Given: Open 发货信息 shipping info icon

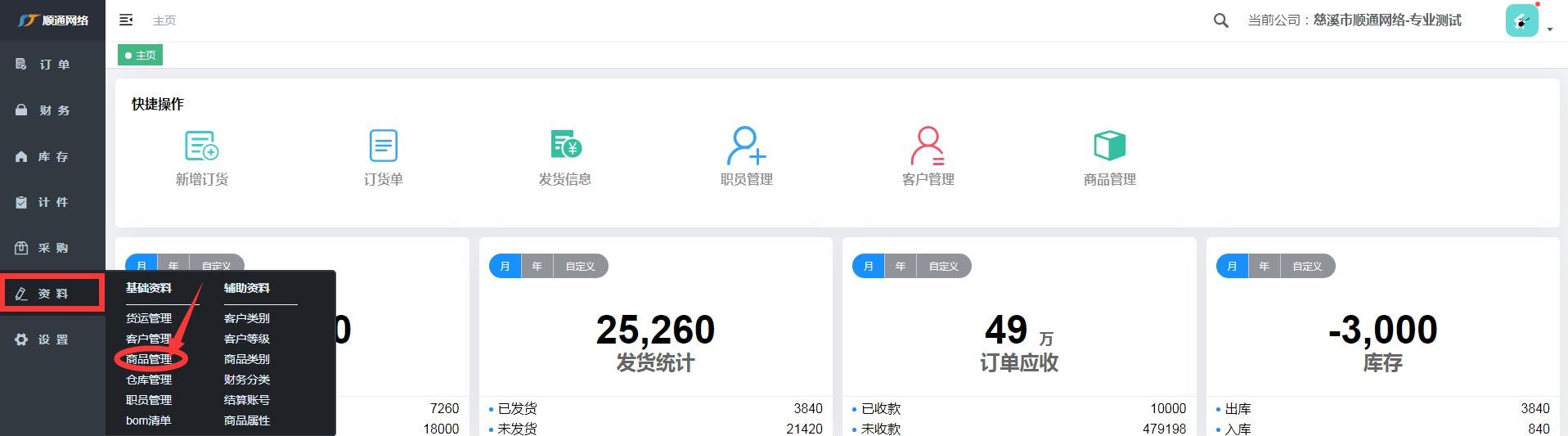Looking at the screenshot, I should click(565, 146).
